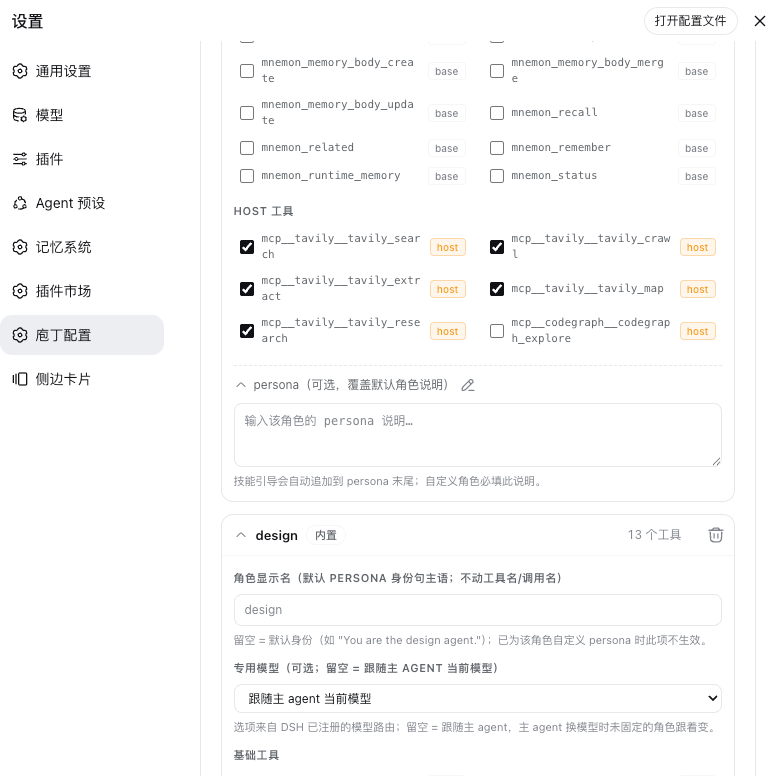Click the 通用设置 gear icon

click(x=20, y=71)
